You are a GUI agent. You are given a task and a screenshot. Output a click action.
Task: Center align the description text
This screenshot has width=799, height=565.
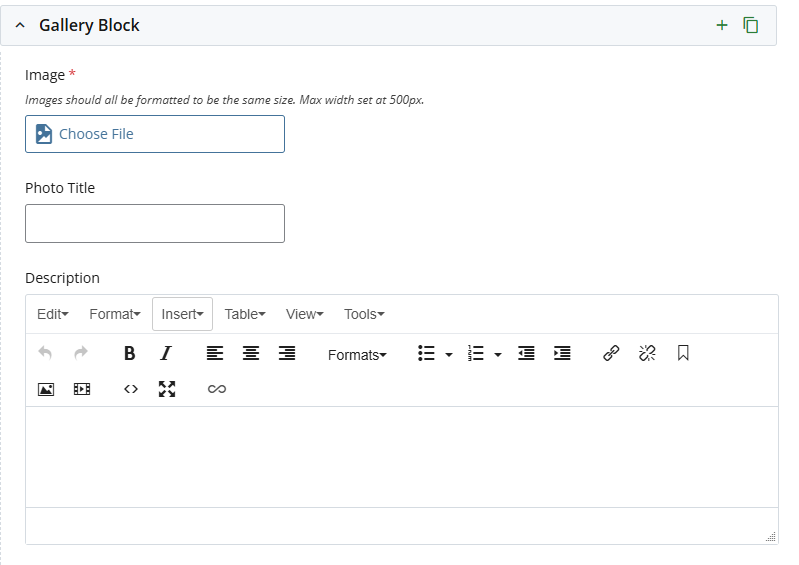(251, 353)
